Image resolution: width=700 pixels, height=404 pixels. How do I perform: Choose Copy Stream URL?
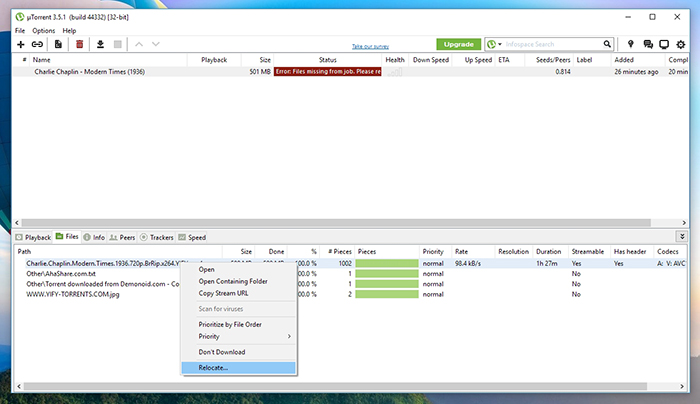coord(238,293)
